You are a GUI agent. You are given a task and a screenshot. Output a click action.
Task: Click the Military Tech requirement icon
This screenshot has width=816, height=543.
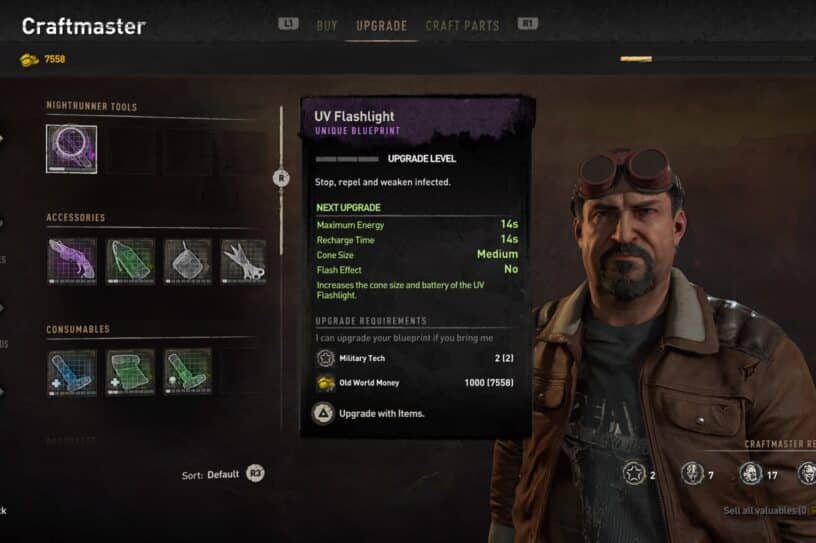(x=325, y=358)
